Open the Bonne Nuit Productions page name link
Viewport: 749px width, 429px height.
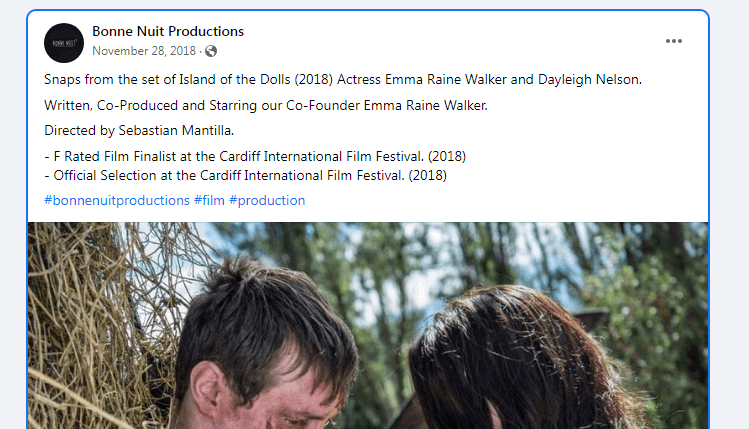[x=168, y=32]
